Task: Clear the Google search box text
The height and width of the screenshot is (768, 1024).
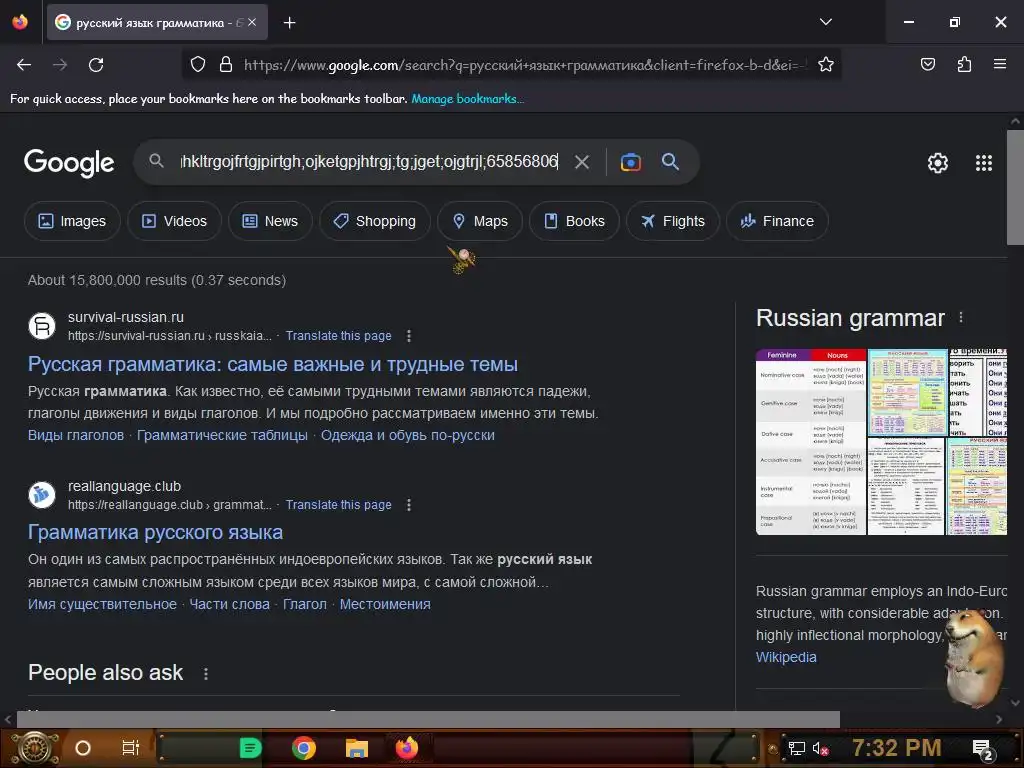Action: 581,162
